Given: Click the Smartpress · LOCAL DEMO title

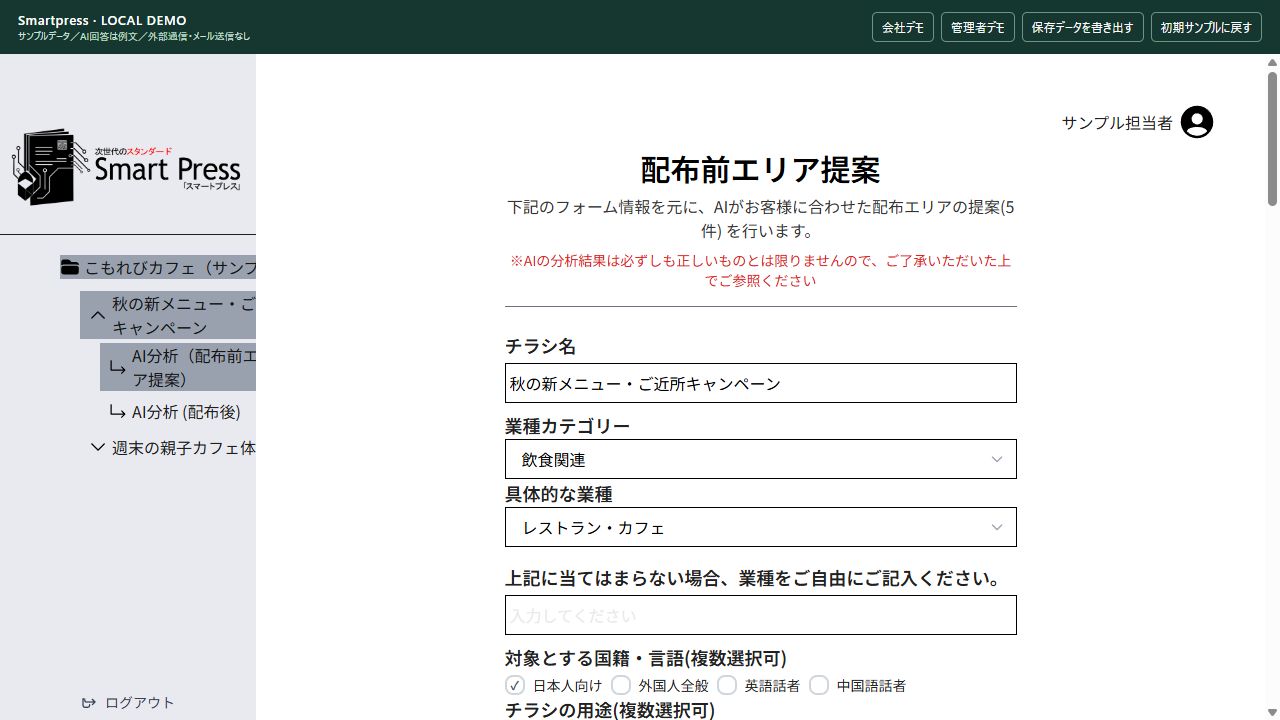Looking at the screenshot, I should pos(102,20).
